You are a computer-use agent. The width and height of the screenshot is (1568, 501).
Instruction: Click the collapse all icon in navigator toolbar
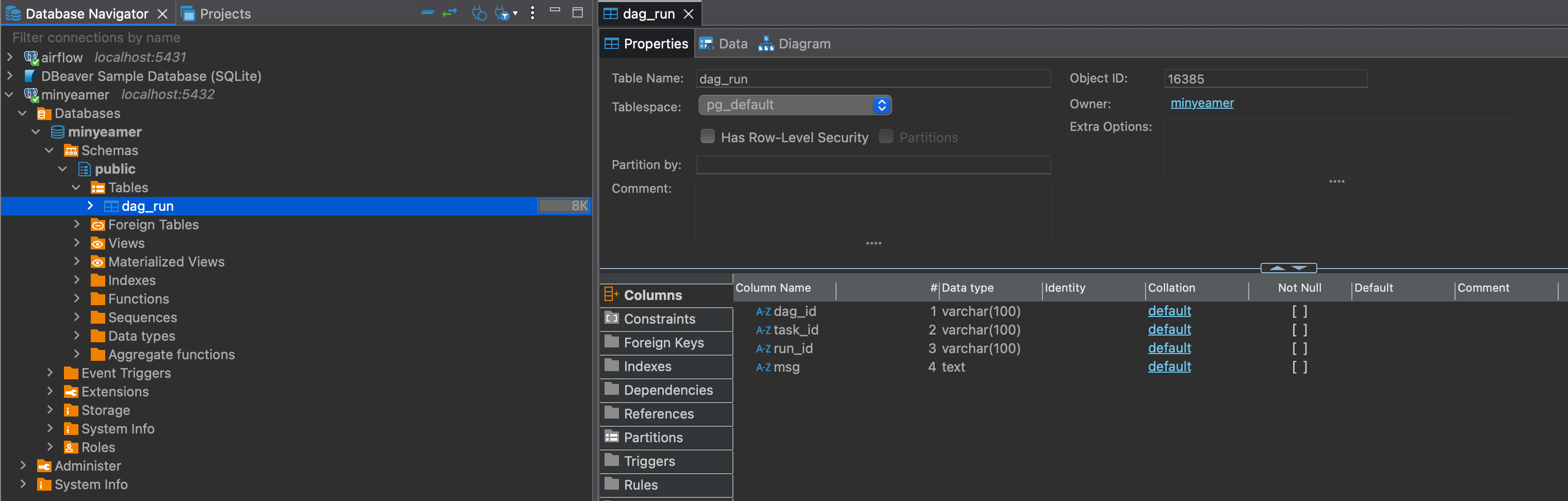point(427,13)
